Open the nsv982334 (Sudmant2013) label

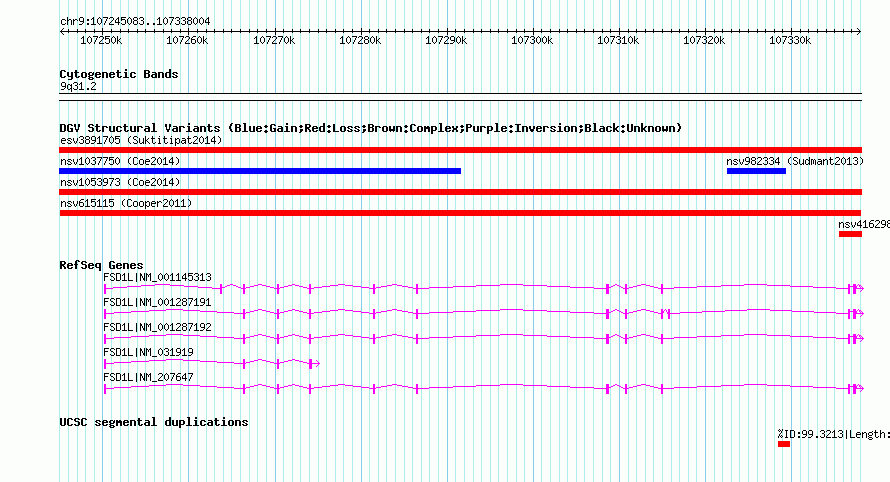click(795, 161)
